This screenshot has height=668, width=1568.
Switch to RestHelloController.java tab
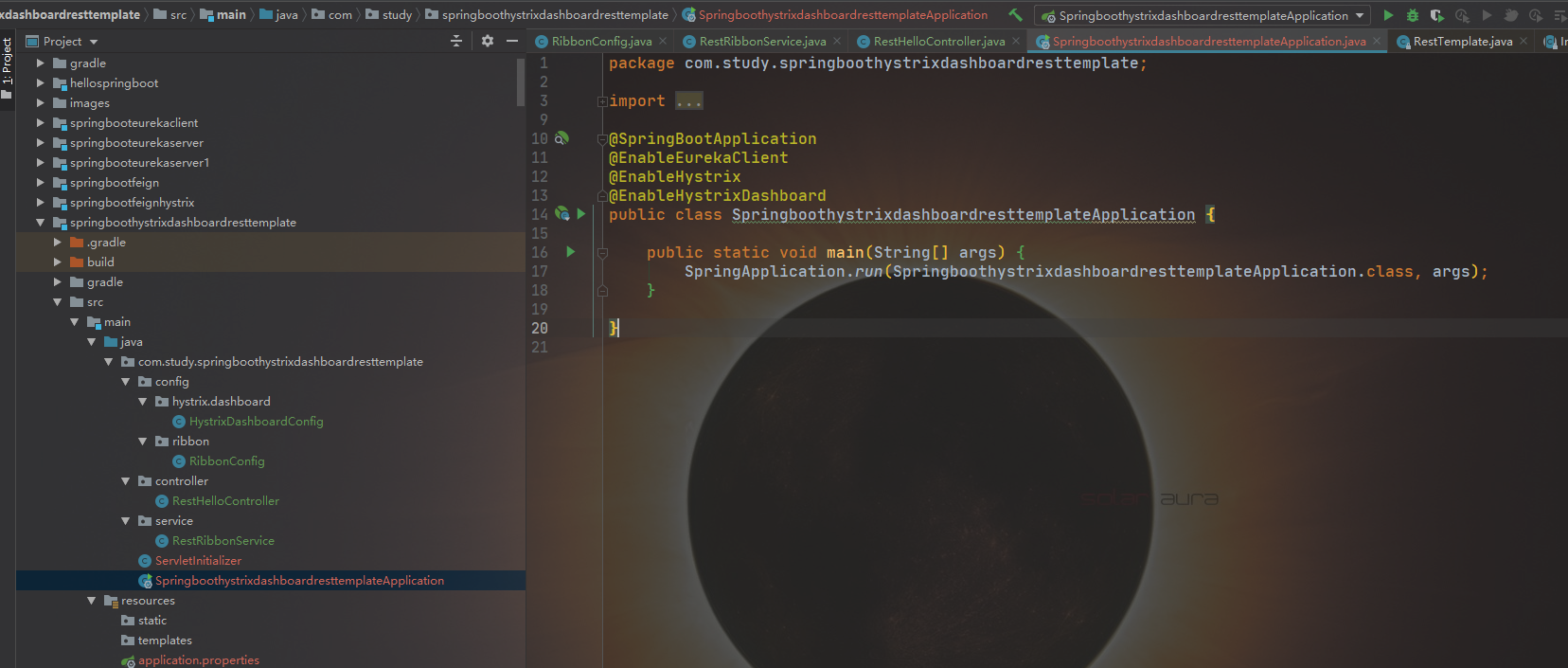[x=939, y=42]
